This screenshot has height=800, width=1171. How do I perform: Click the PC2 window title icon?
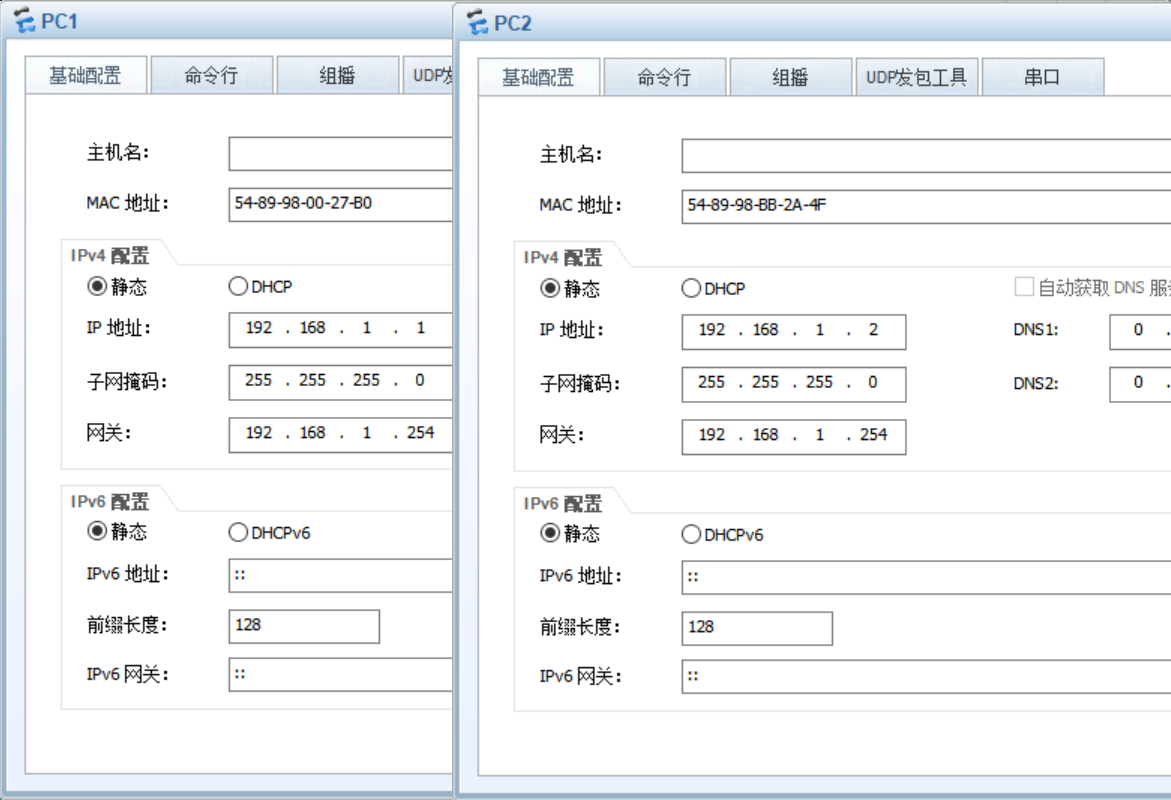[478, 23]
